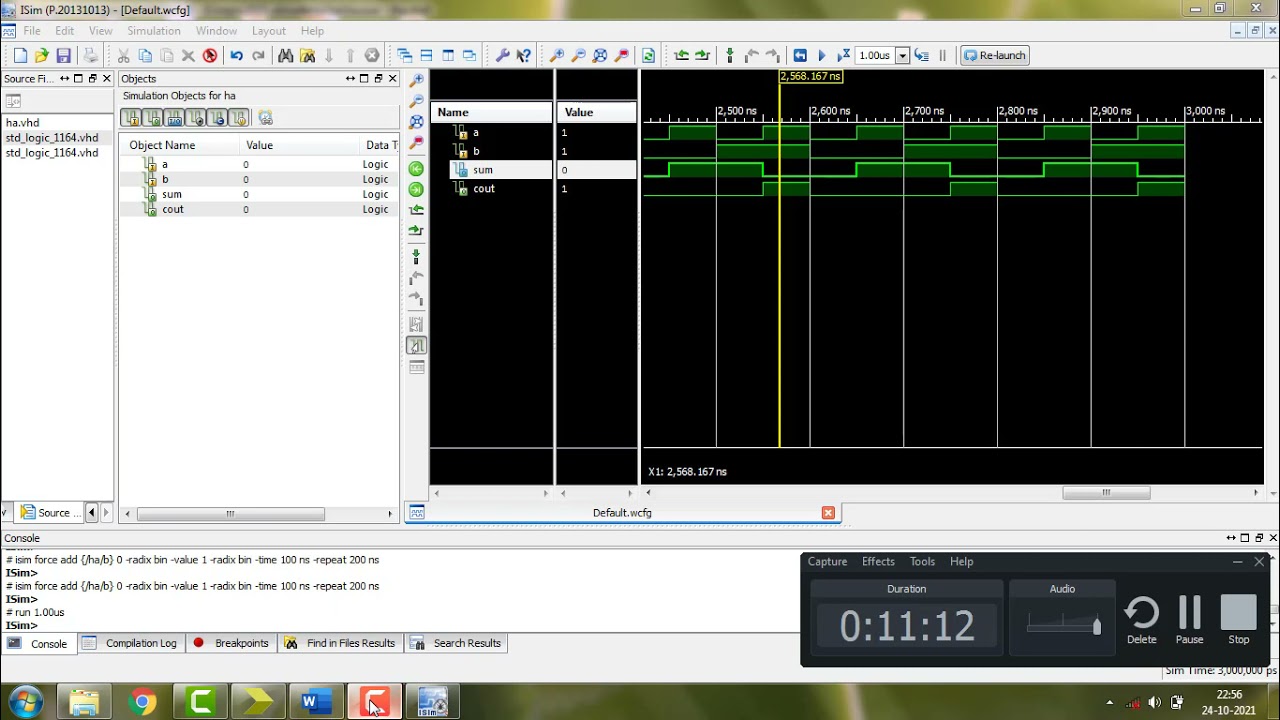Open Find with the binoculars icon
Screen dimensions: 1280x720
point(286,56)
